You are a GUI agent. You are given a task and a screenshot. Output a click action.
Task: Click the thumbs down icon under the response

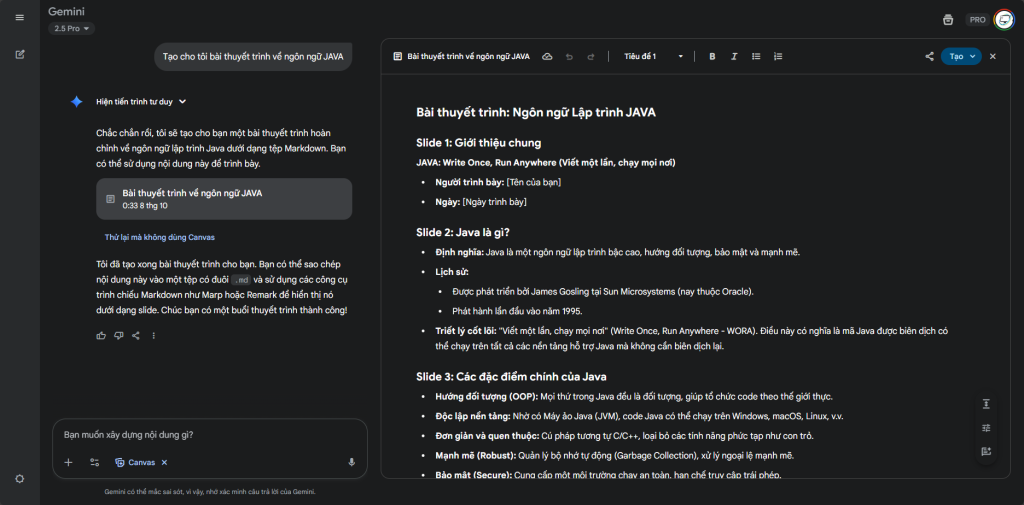pos(119,336)
